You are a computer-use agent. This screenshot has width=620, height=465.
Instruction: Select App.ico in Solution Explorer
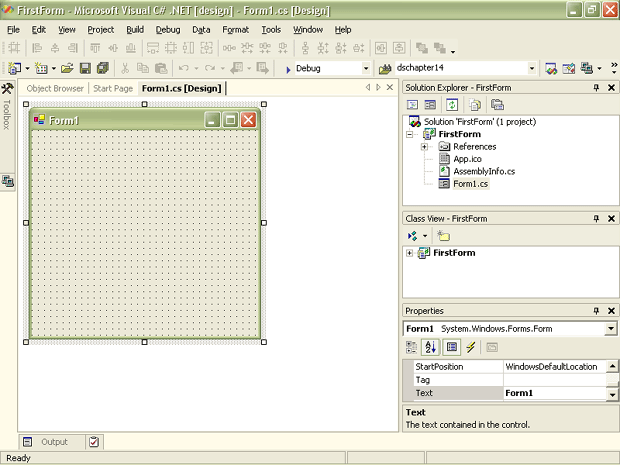467,159
